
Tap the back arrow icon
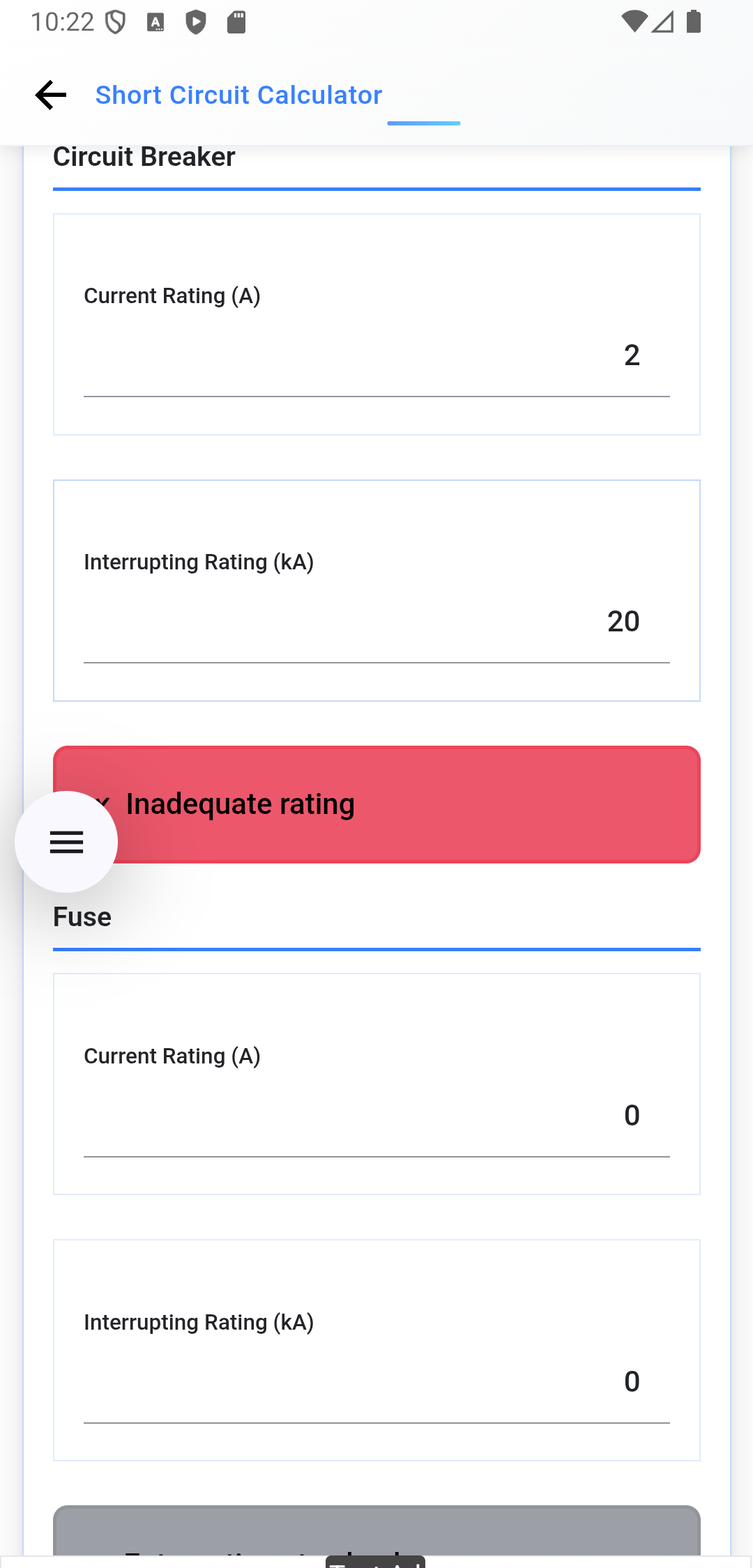[51, 95]
